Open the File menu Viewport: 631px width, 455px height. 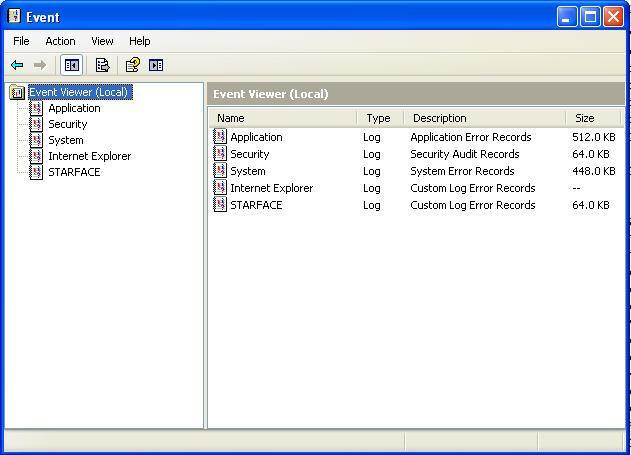21,41
